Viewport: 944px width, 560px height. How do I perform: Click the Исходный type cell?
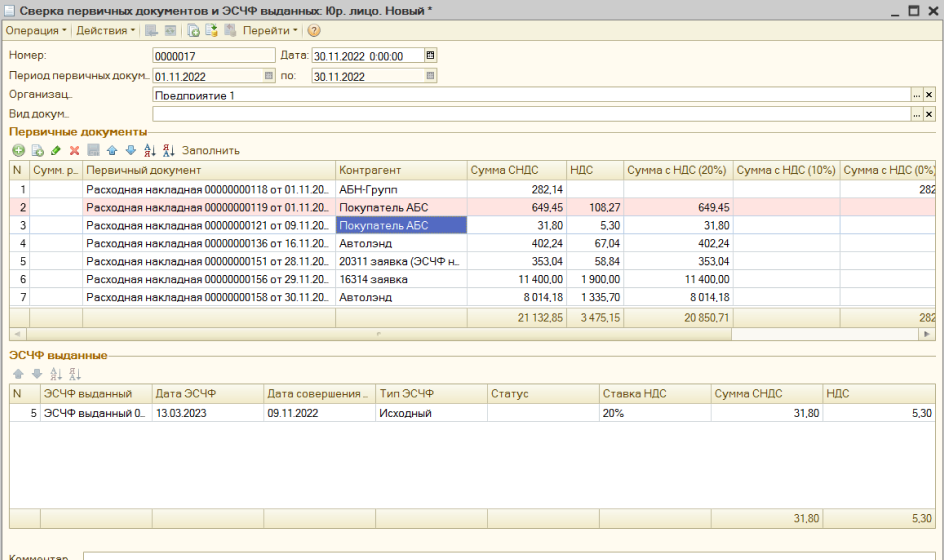click(x=431, y=413)
